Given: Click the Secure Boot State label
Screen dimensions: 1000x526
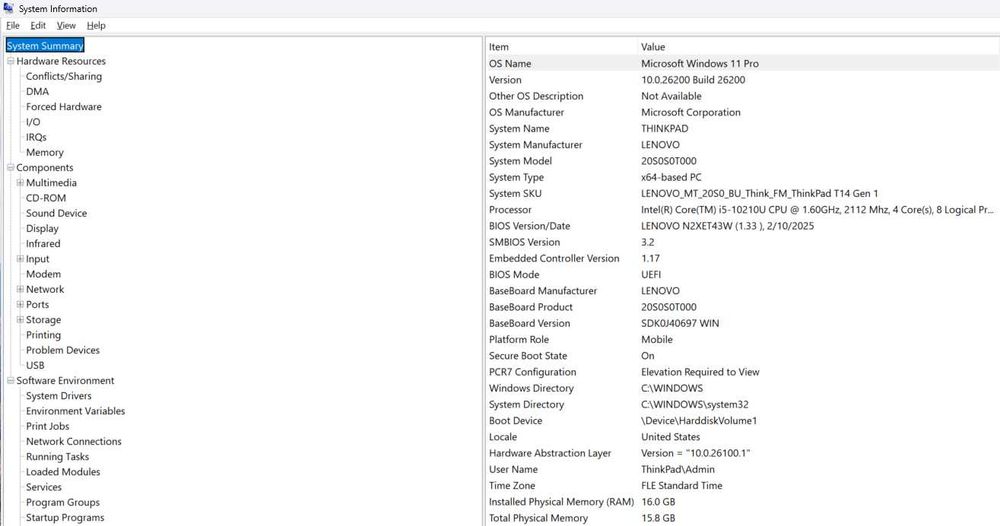Looking at the screenshot, I should click(527, 356).
